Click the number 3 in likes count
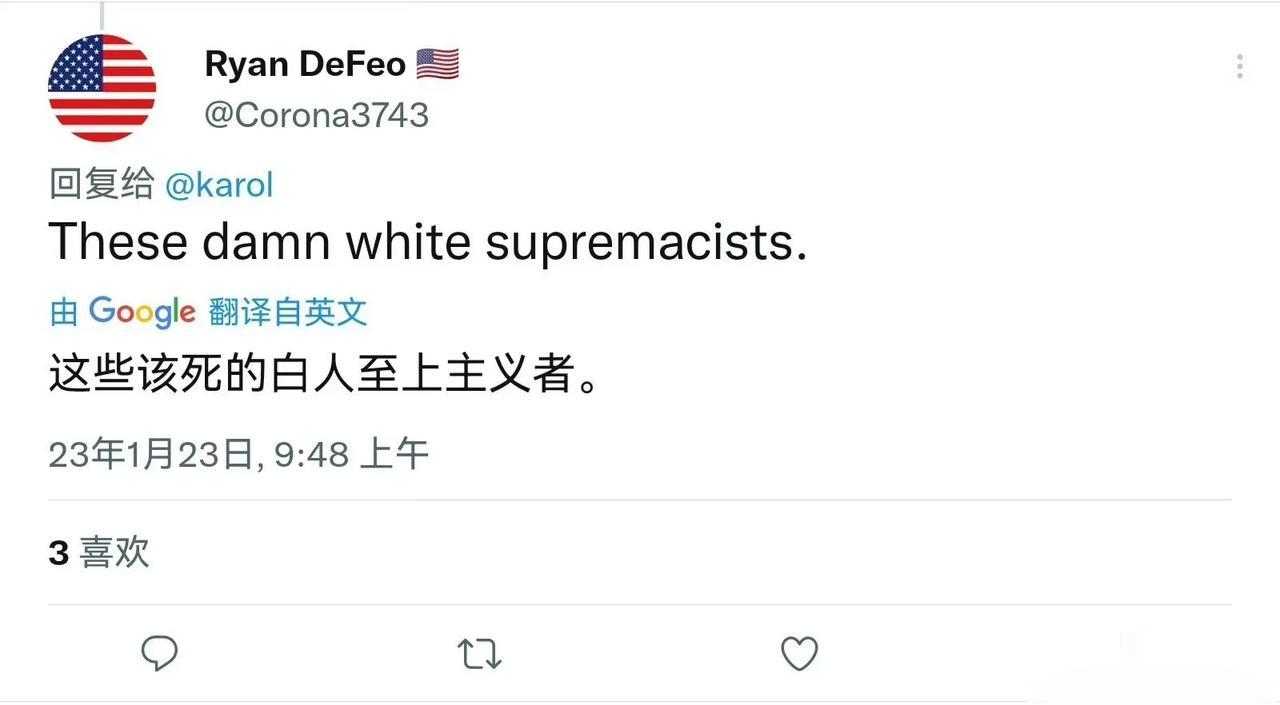Viewport: 1280px width, 705px height. pyautogui.click(x=58, y=553)
